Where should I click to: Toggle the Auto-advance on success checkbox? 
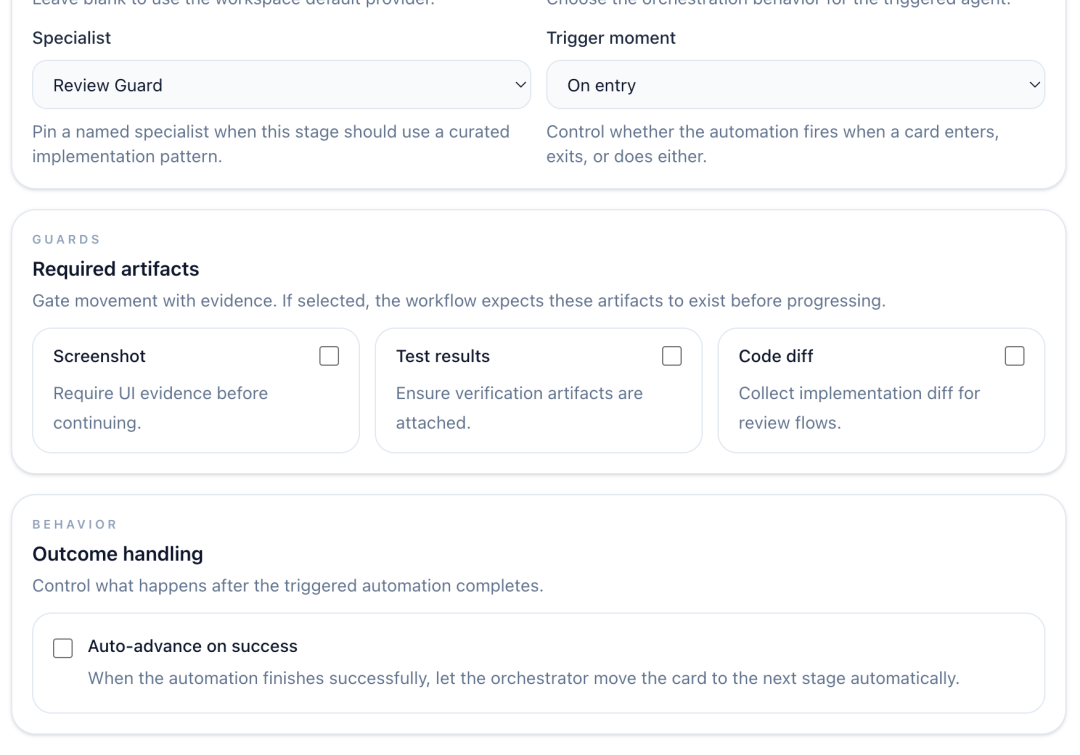[x=63, y=648]
